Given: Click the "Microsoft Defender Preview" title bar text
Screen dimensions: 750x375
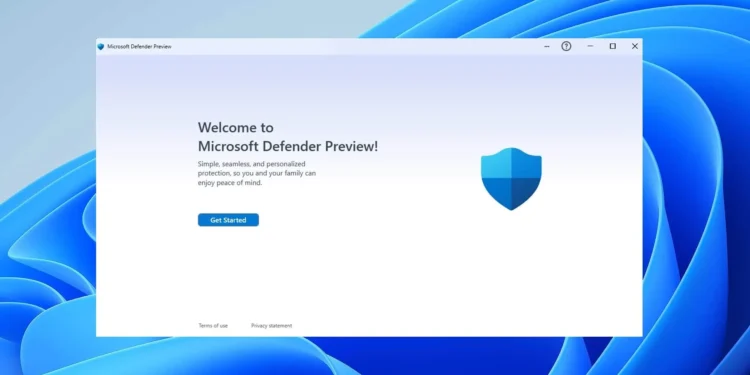Looking at the screenshot, I should [139, 46].
